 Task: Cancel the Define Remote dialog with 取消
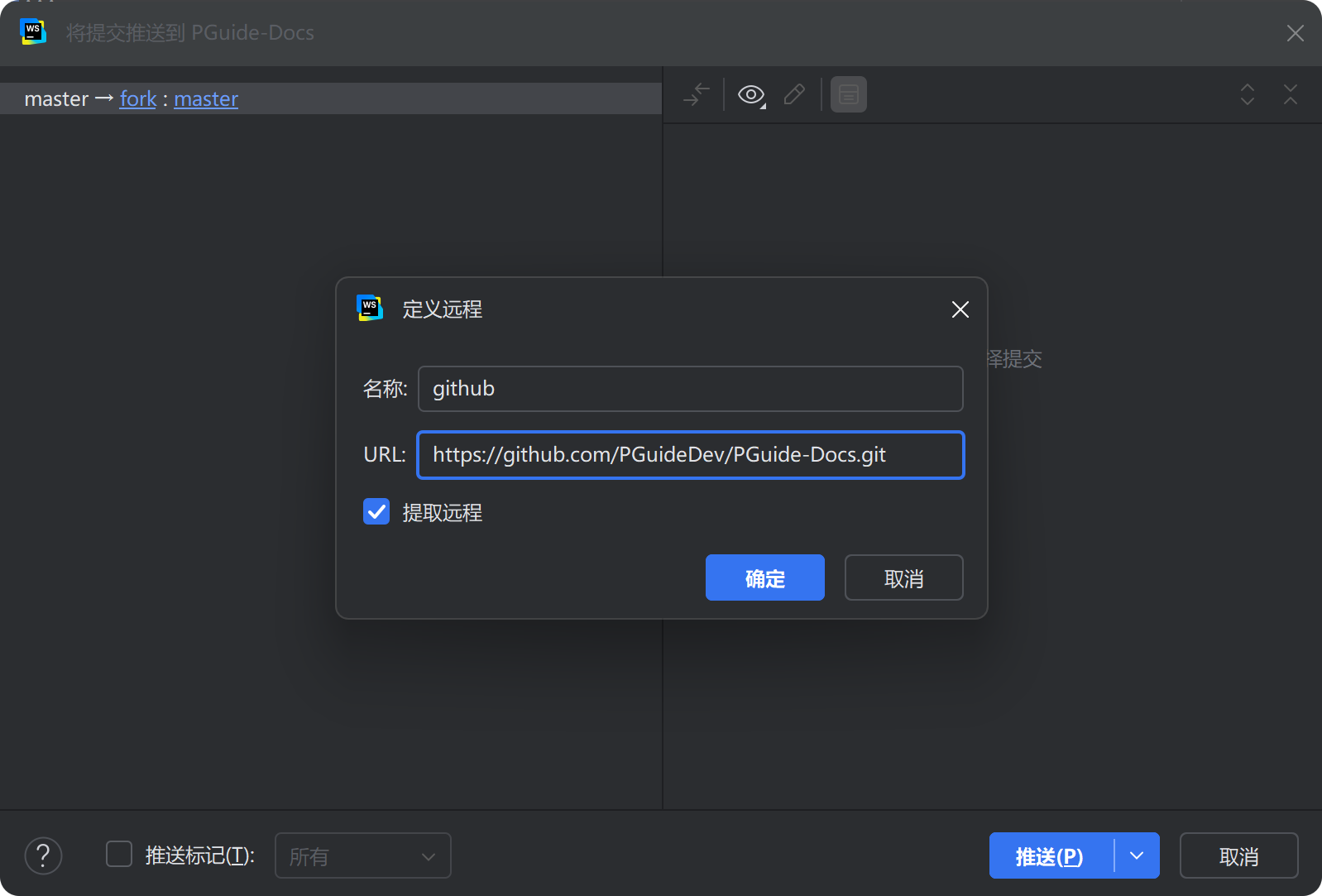pos(903,577)
